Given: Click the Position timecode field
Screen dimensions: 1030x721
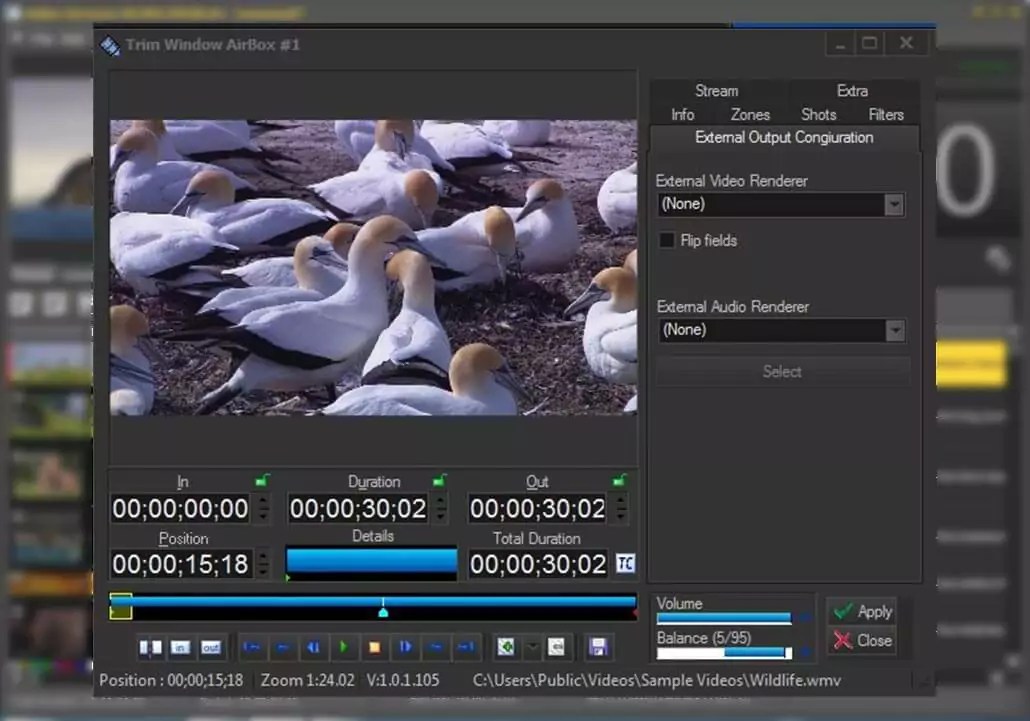Looking at the screenshot, I should (180, 564).
